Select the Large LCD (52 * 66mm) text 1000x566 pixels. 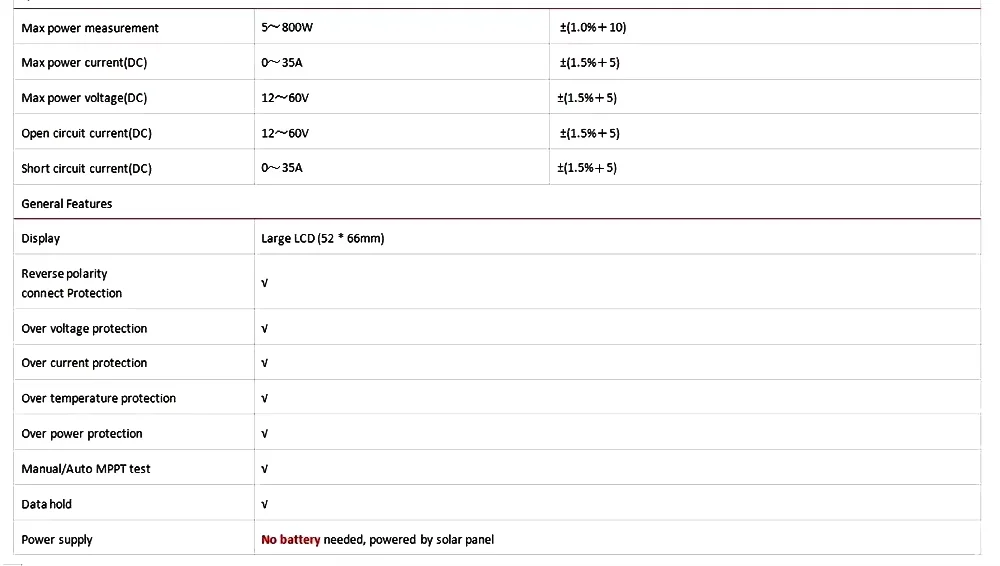tap(323, 239)
